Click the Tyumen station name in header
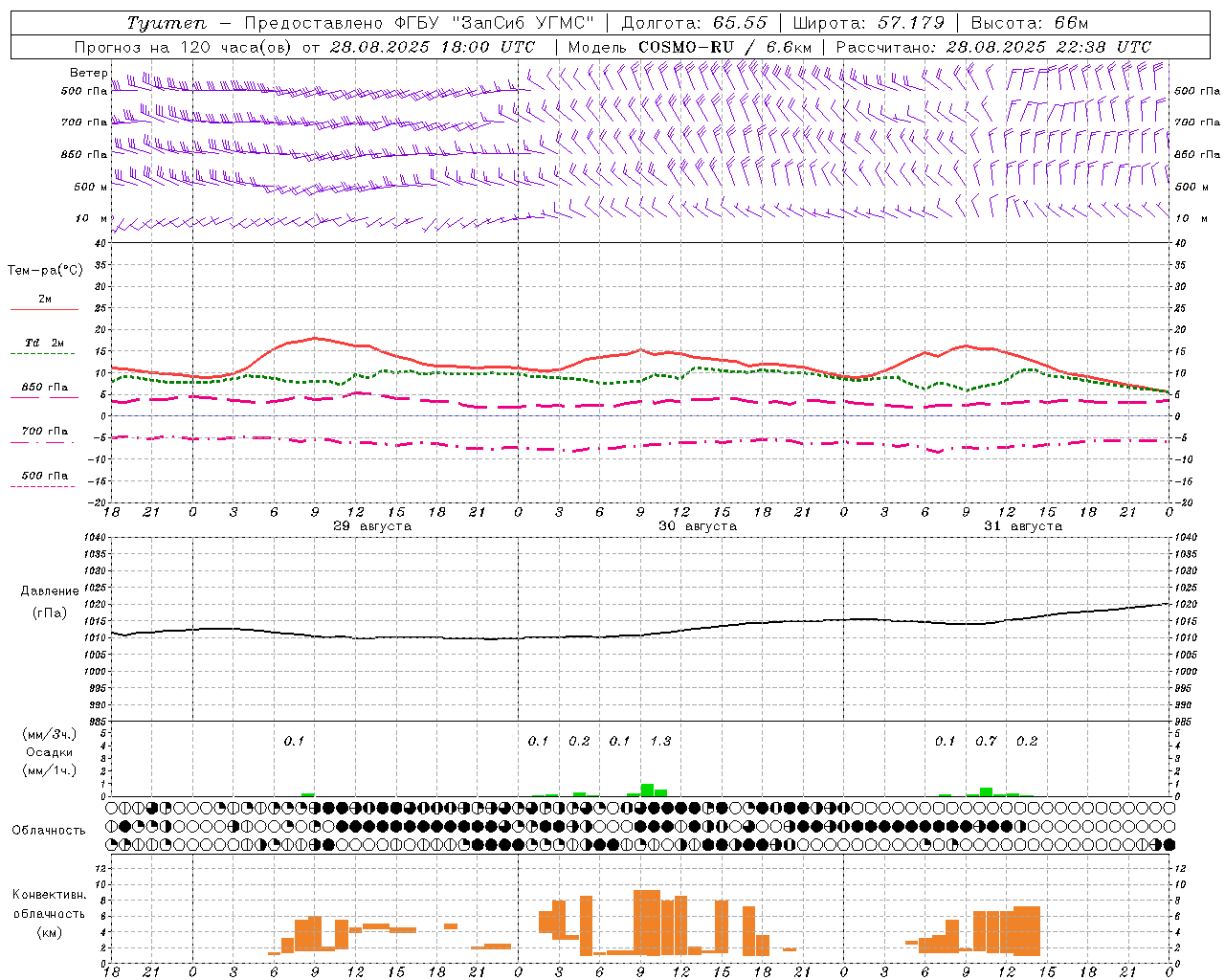This screenshot has height=980, width=1225. pyautogui.click(x=167, y=23)
